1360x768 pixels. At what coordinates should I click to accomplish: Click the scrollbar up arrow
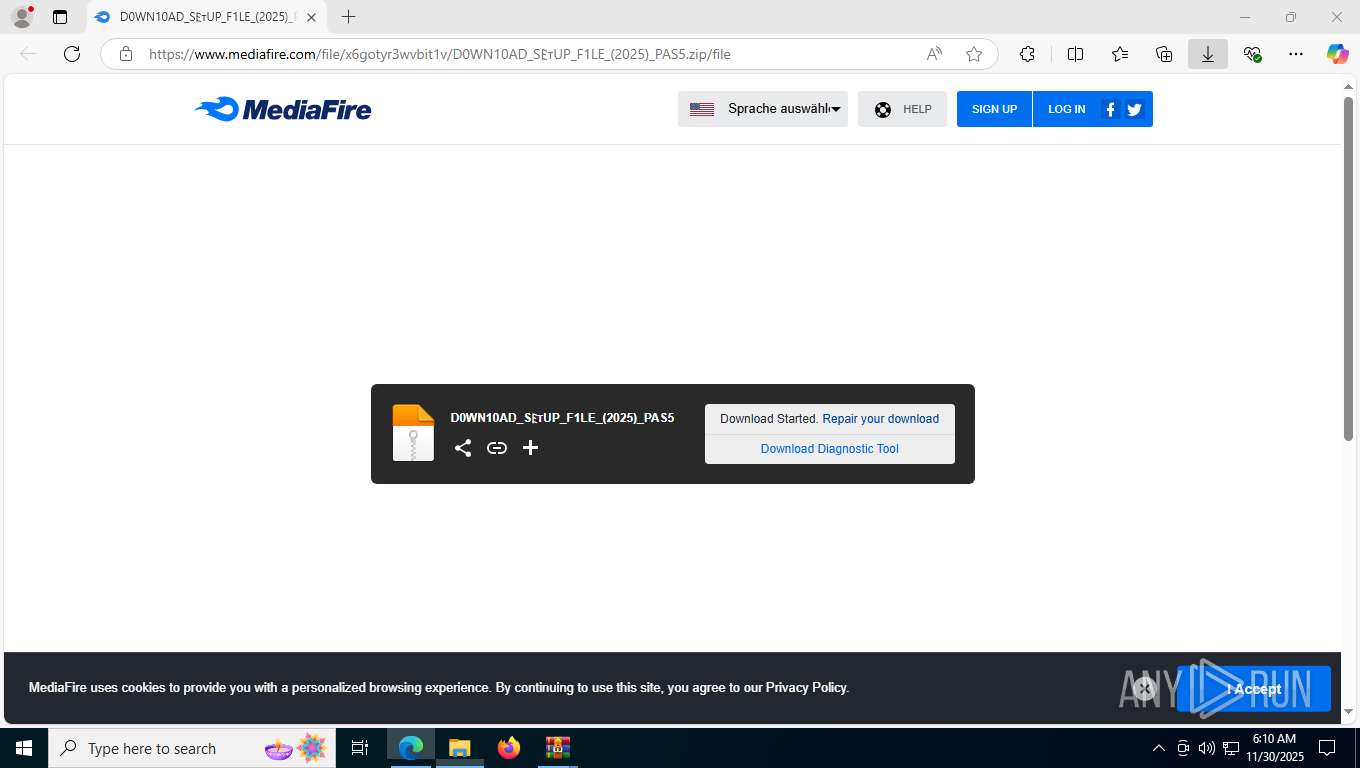click(x=1348, y=87)
